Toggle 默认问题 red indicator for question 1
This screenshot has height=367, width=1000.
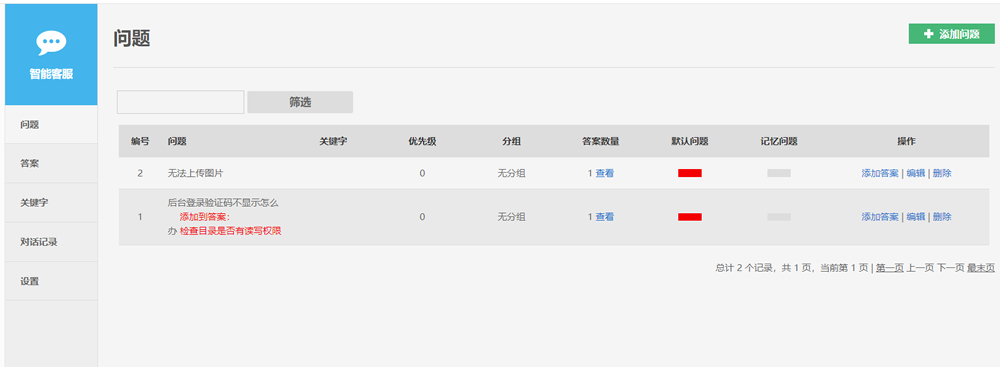pos(689,217)
